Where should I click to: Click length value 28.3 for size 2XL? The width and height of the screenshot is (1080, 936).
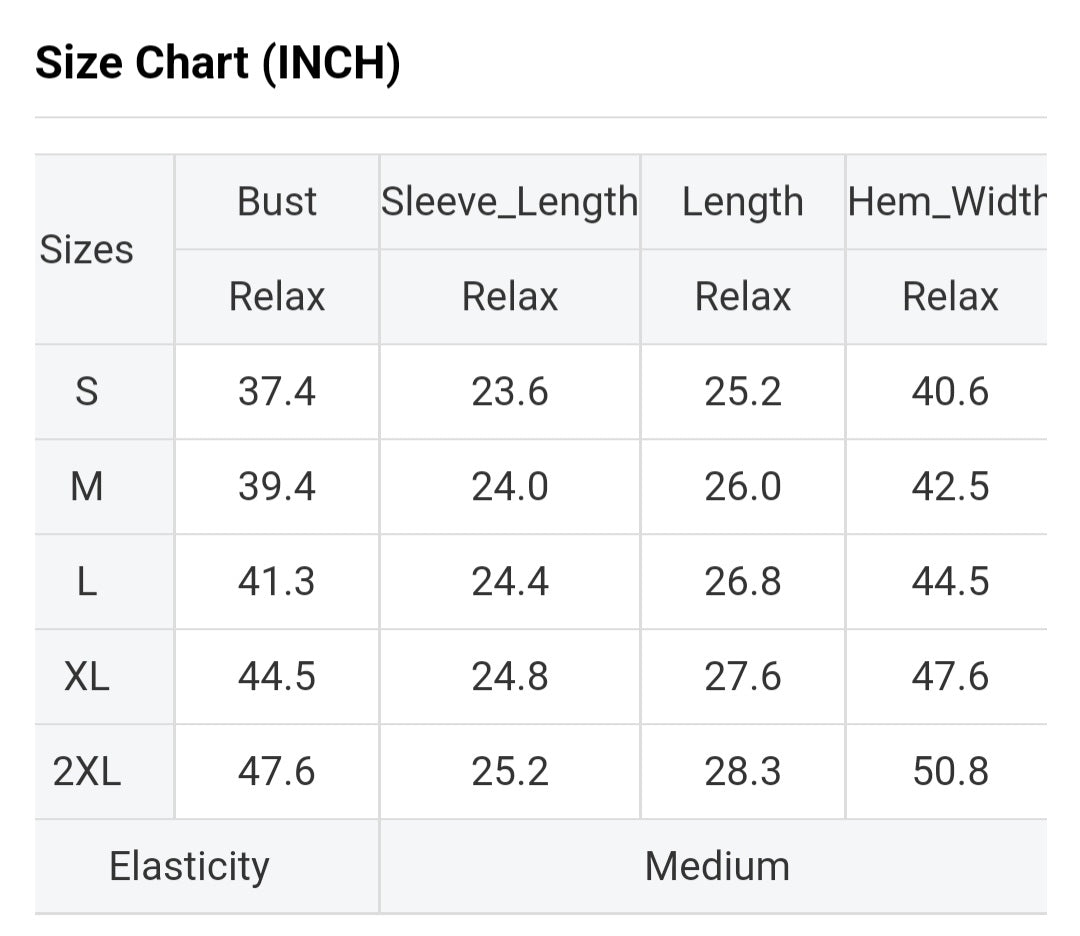click(x=742, y=772)
